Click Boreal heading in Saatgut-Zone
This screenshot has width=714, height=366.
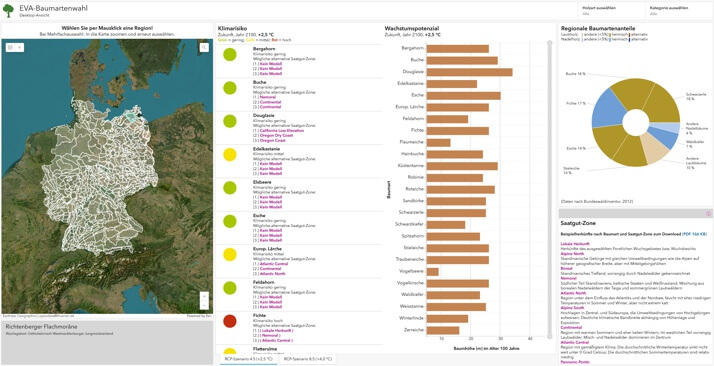click(565, 268)
